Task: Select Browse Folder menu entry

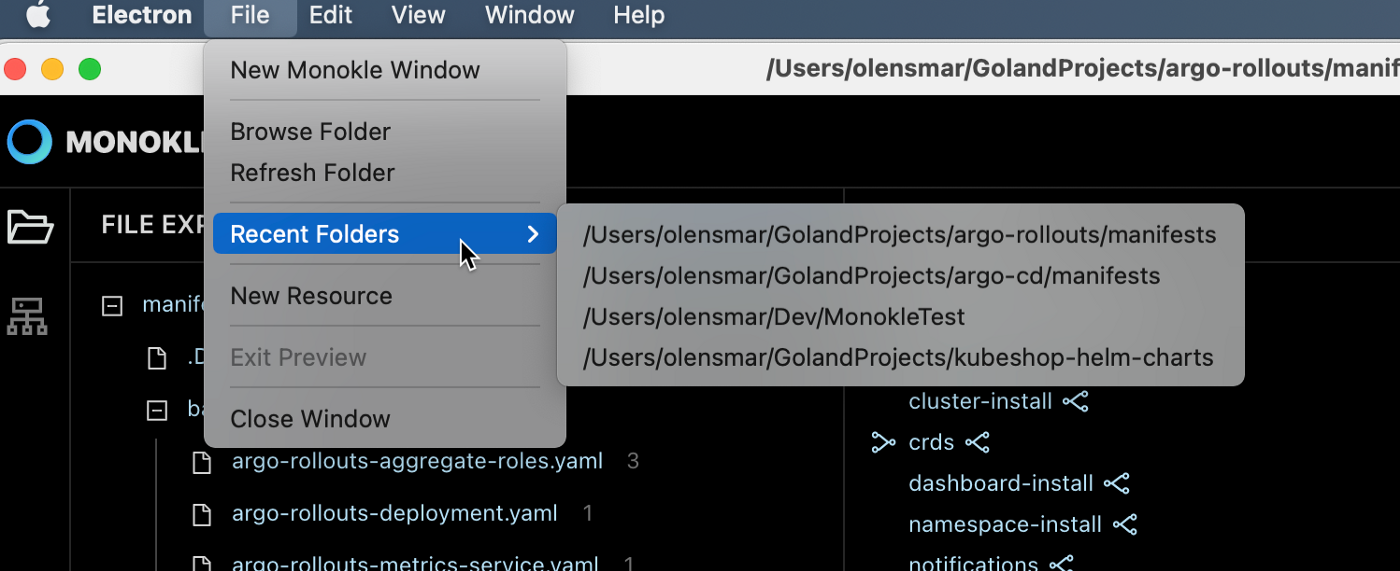Action: (x=385, y=132)
